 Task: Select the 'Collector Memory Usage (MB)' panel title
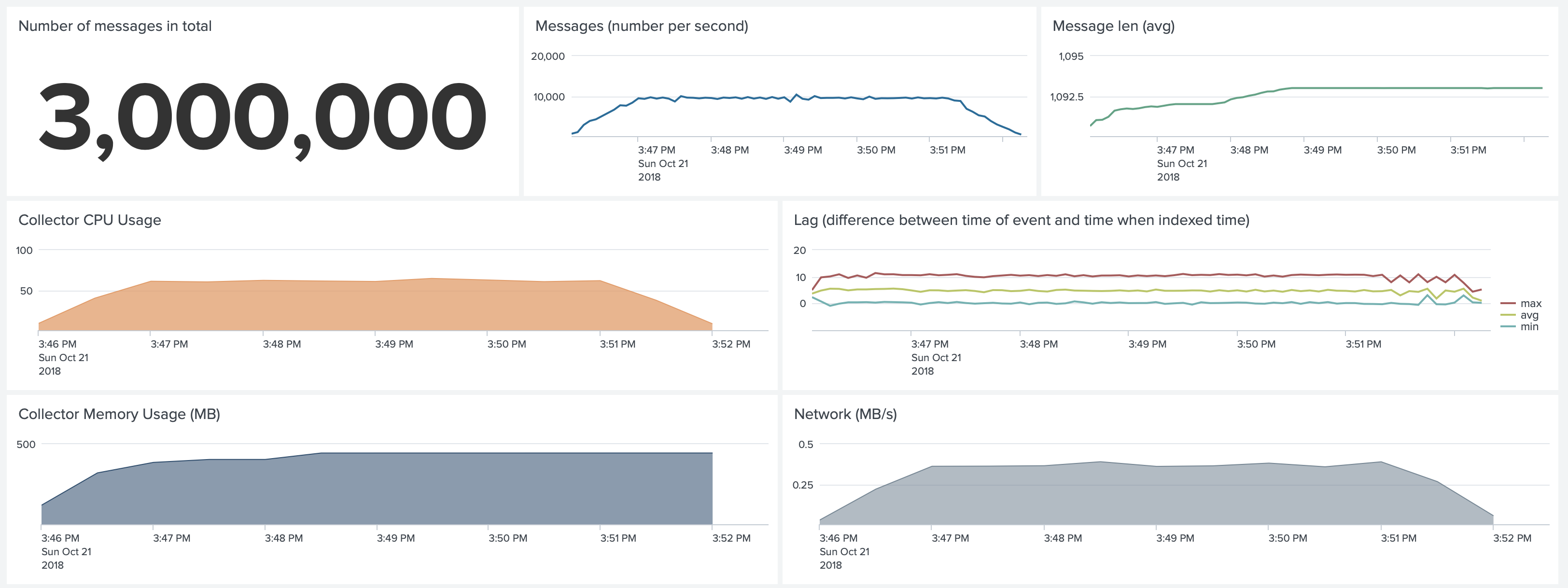119,414
